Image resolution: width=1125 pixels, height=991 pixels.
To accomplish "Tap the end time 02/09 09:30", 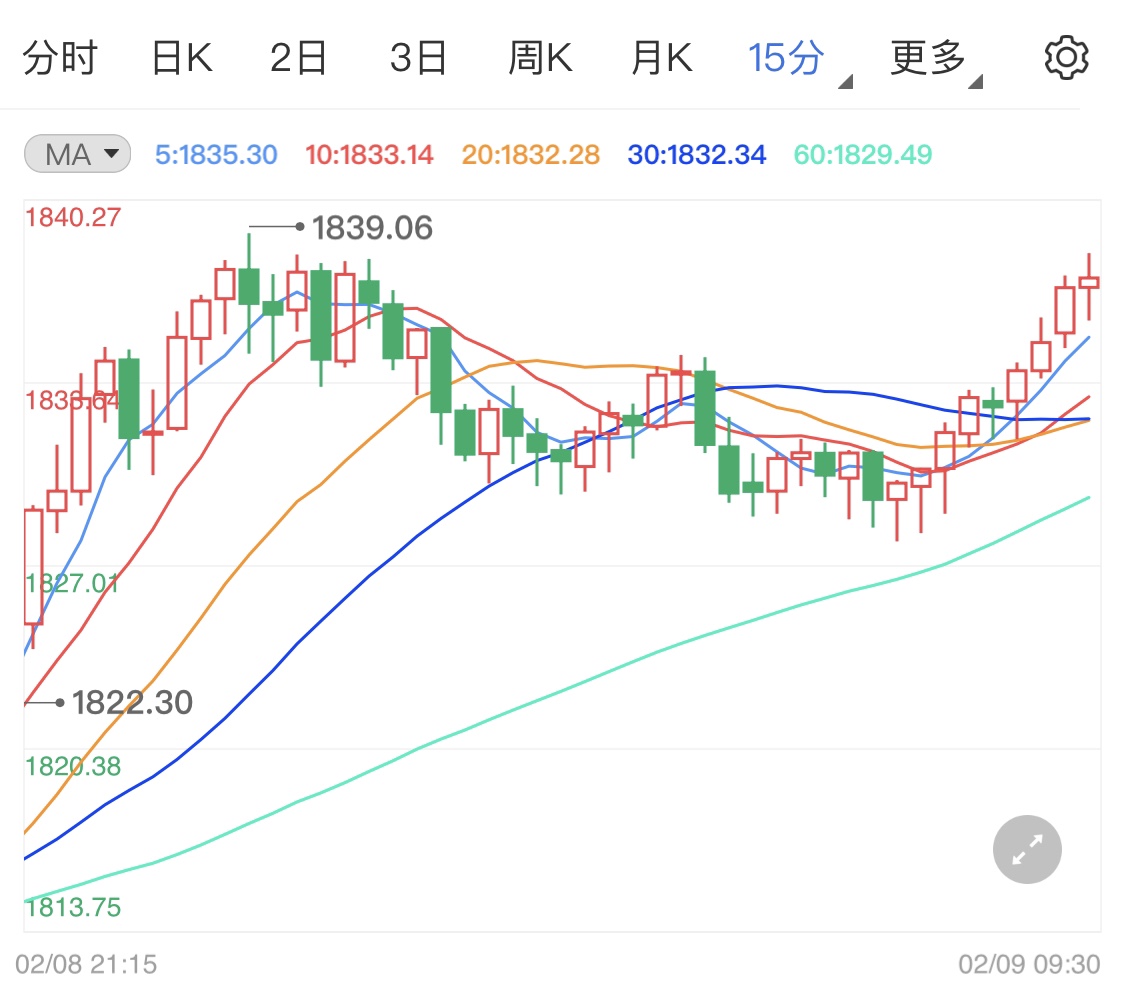I will click(x=1029, y=964).
